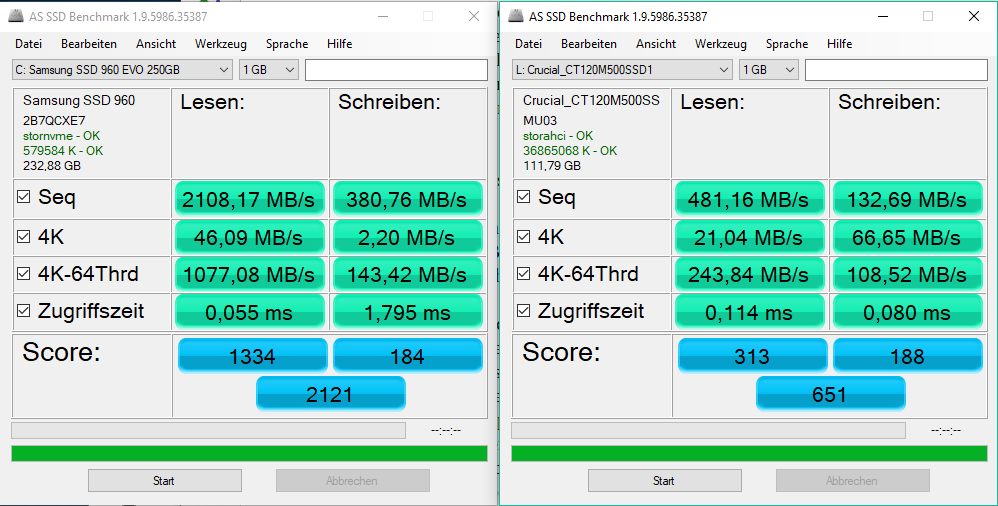Disable 4K-64Thrd test in Samsung window
Viewport: 998px width, 506px height.
24,274
